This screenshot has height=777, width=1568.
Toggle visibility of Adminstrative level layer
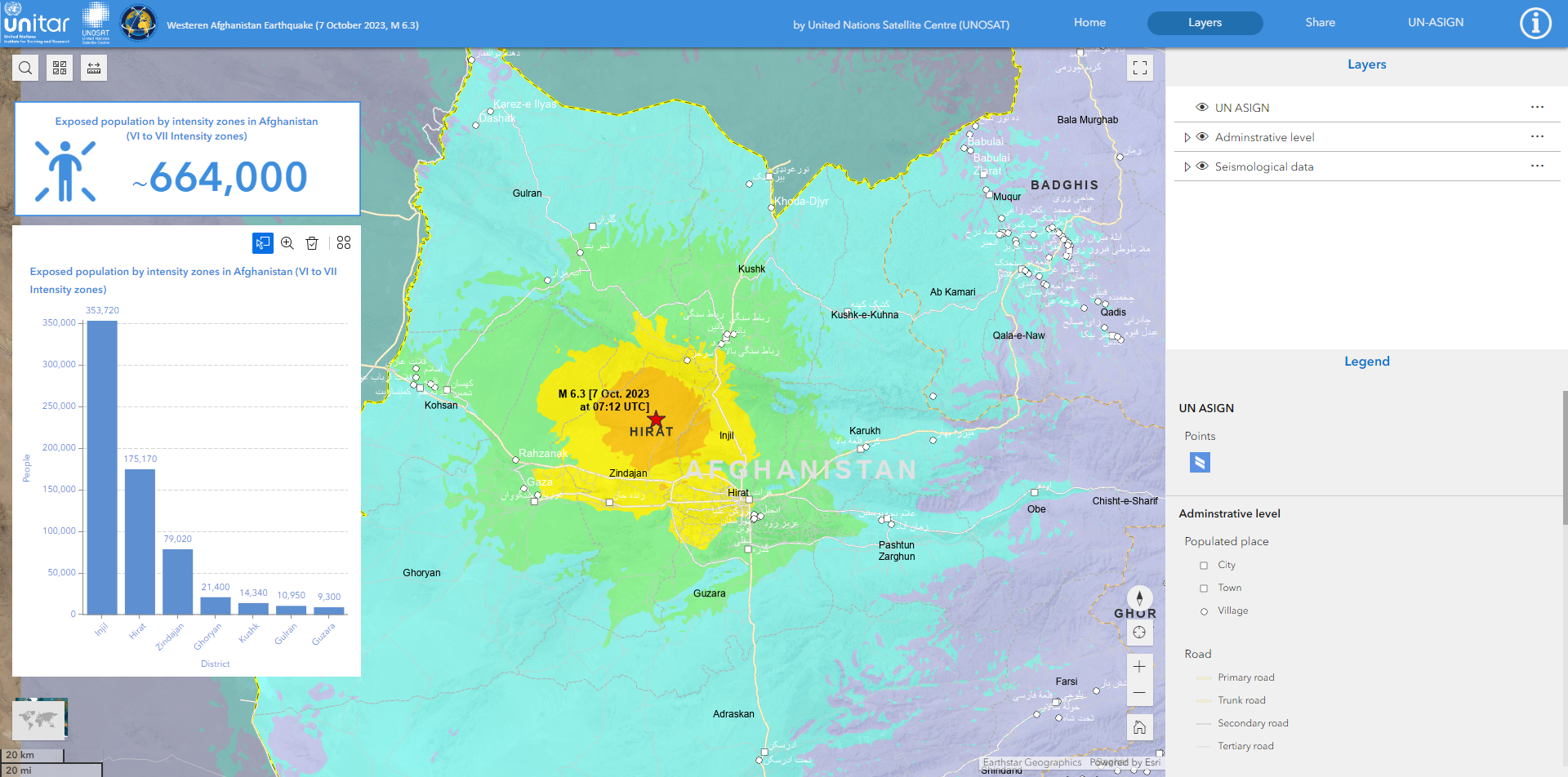[1201, 137]
